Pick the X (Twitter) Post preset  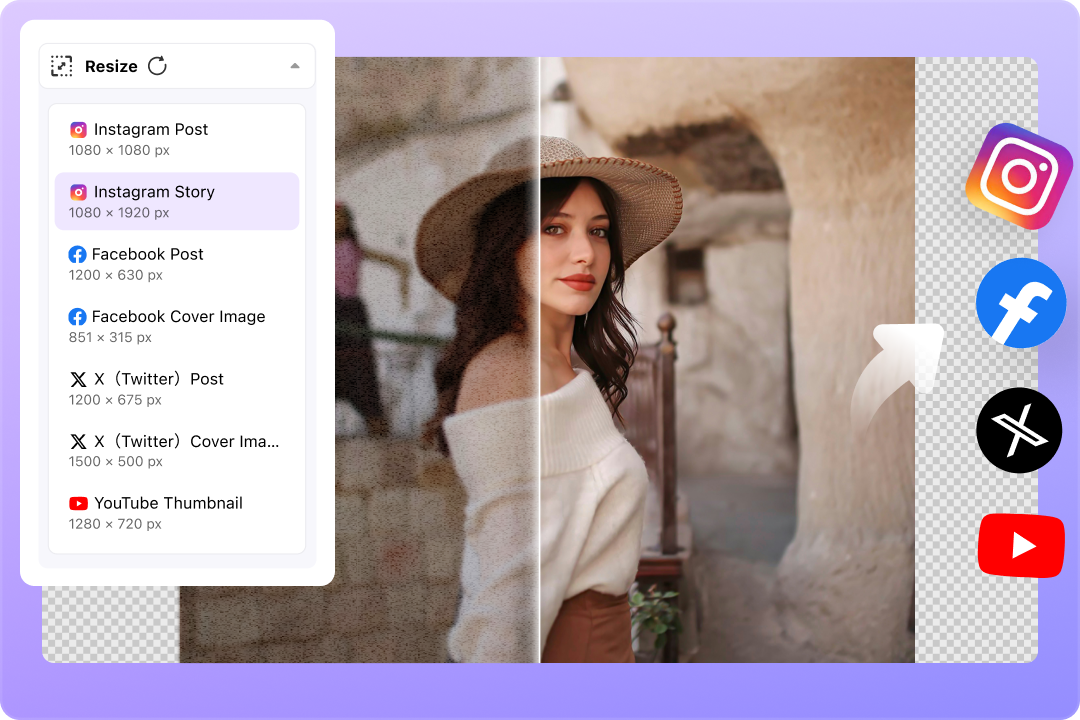(177, 389)
